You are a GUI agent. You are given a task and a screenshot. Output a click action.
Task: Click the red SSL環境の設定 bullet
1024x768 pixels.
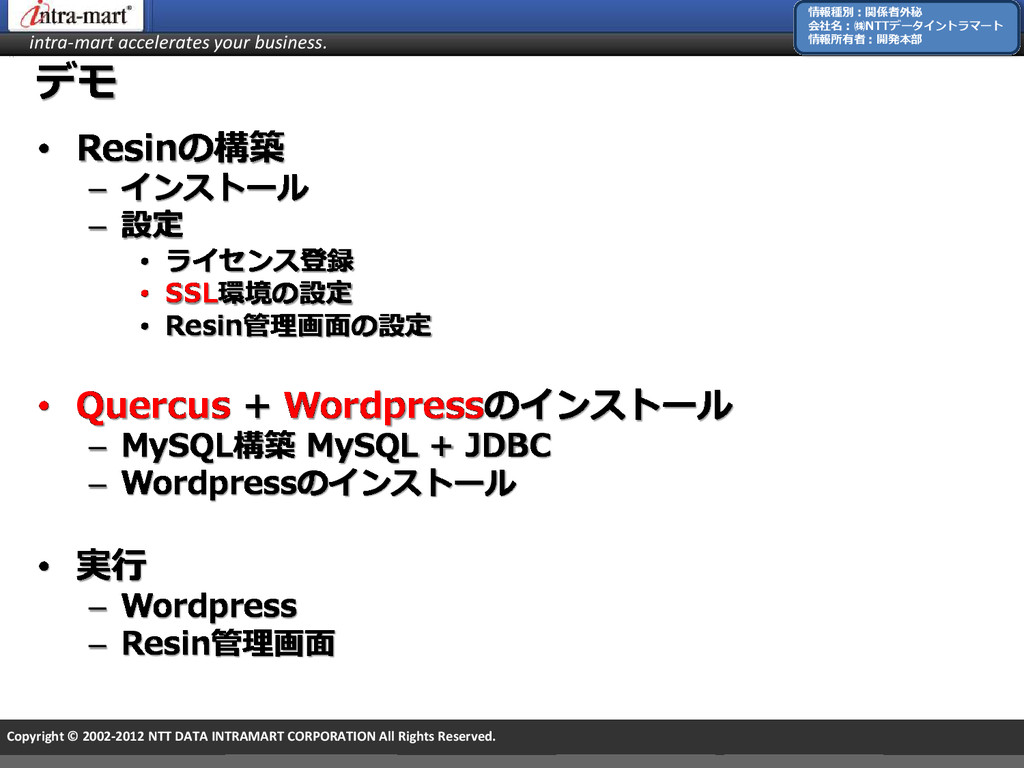[259, 293]
